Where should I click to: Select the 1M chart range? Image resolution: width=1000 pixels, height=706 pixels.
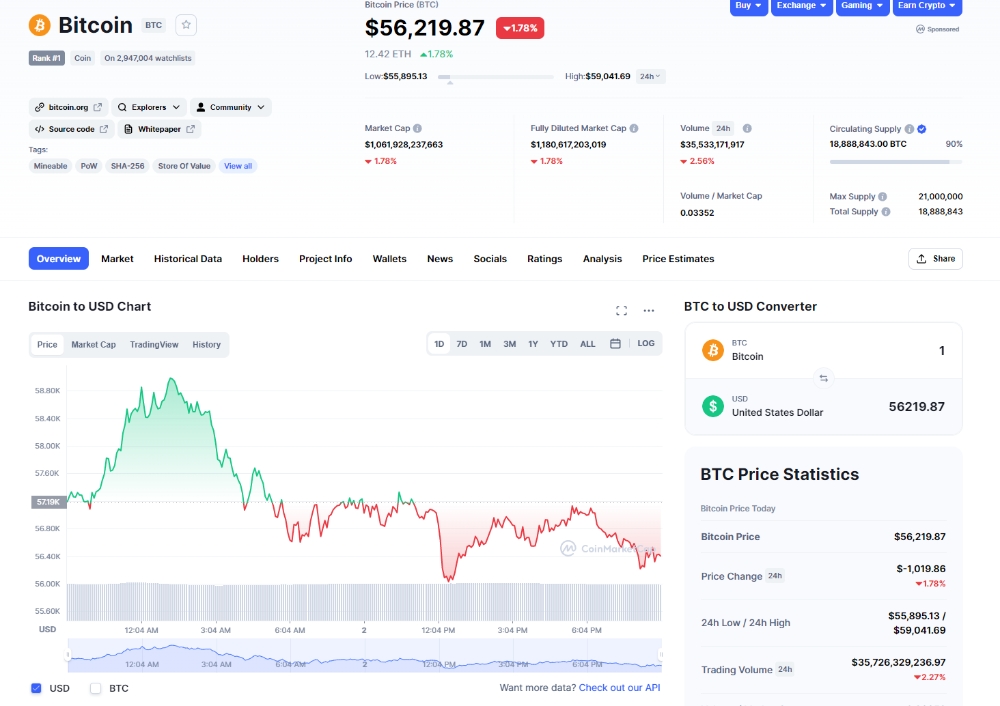pos(485,344)
